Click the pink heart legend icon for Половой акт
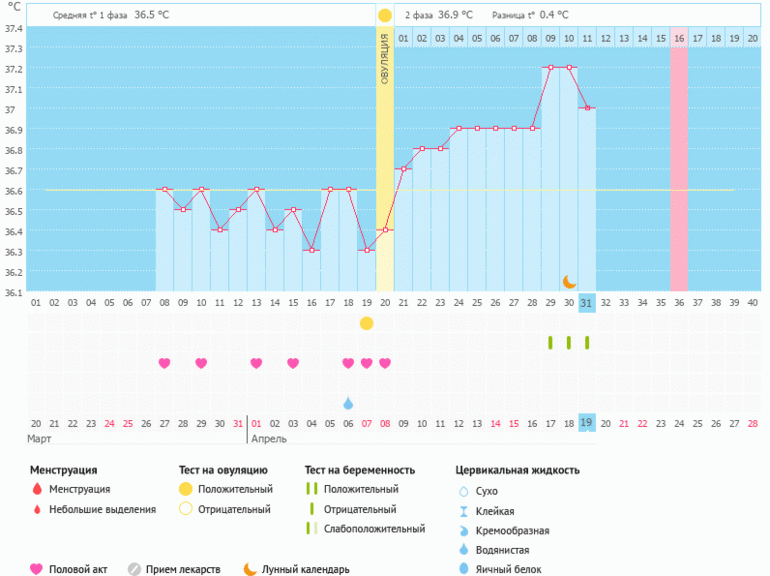This screenshot has height=576, width=770. click(x=37, y=569)
